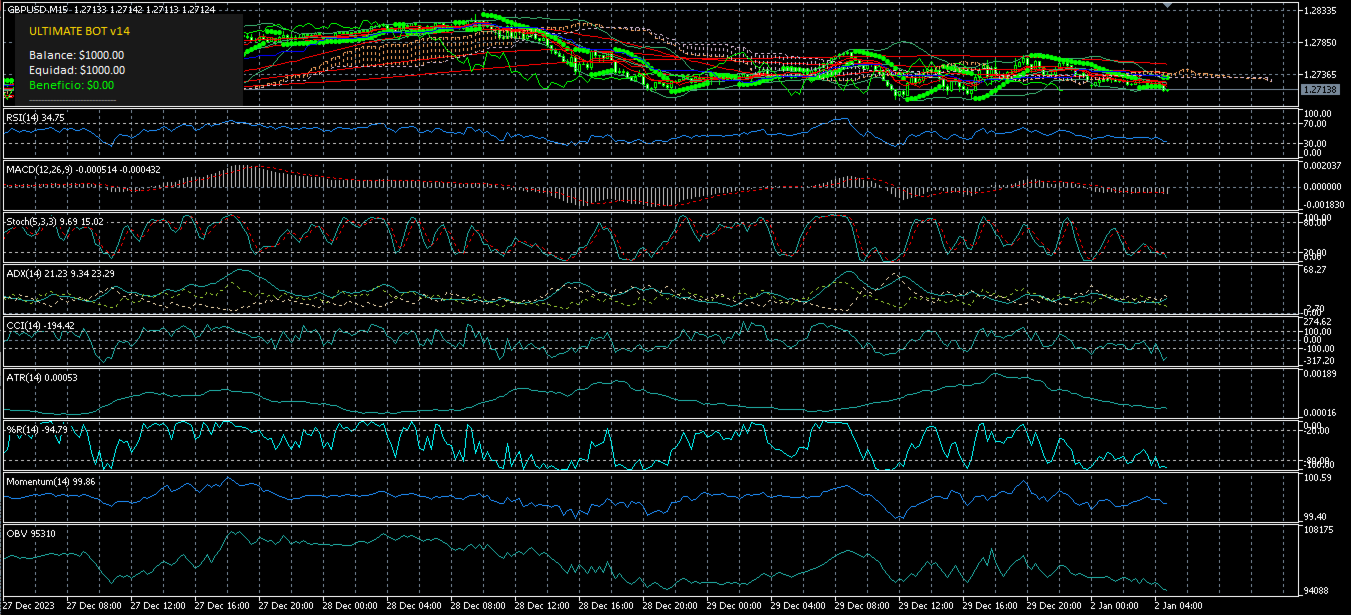Click the MACD scale value -0.001830
The width and height of the screenshot is (1351, 615).
click(1324, 203)
